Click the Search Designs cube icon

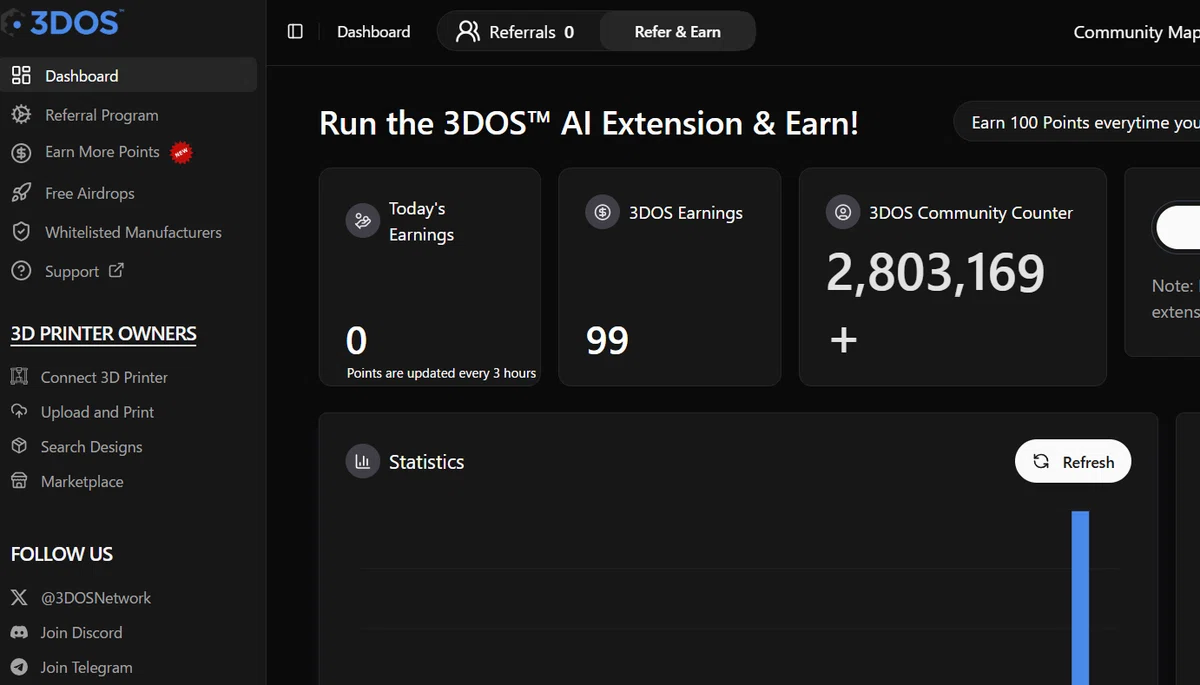(19, 446)
